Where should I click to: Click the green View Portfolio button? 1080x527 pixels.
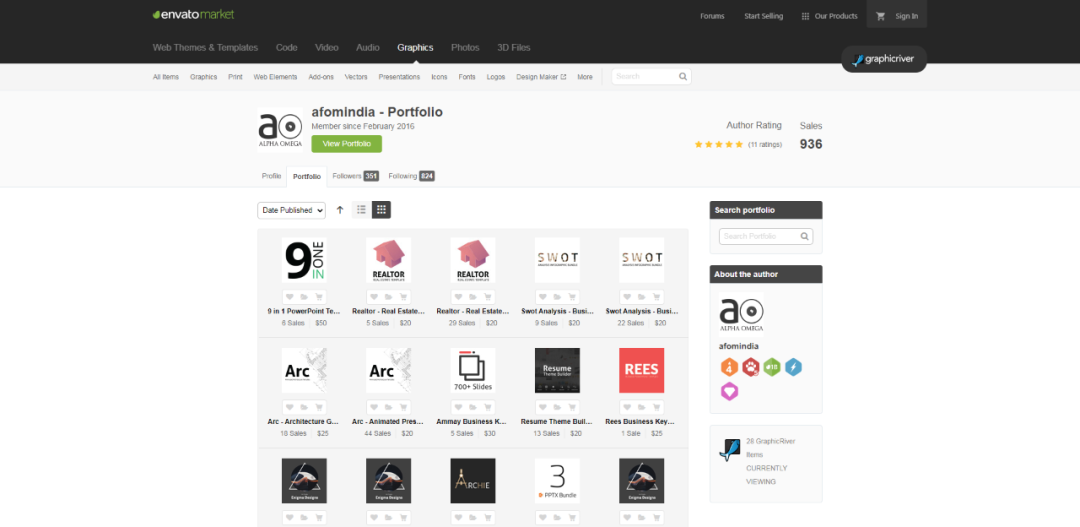[346, 144]
